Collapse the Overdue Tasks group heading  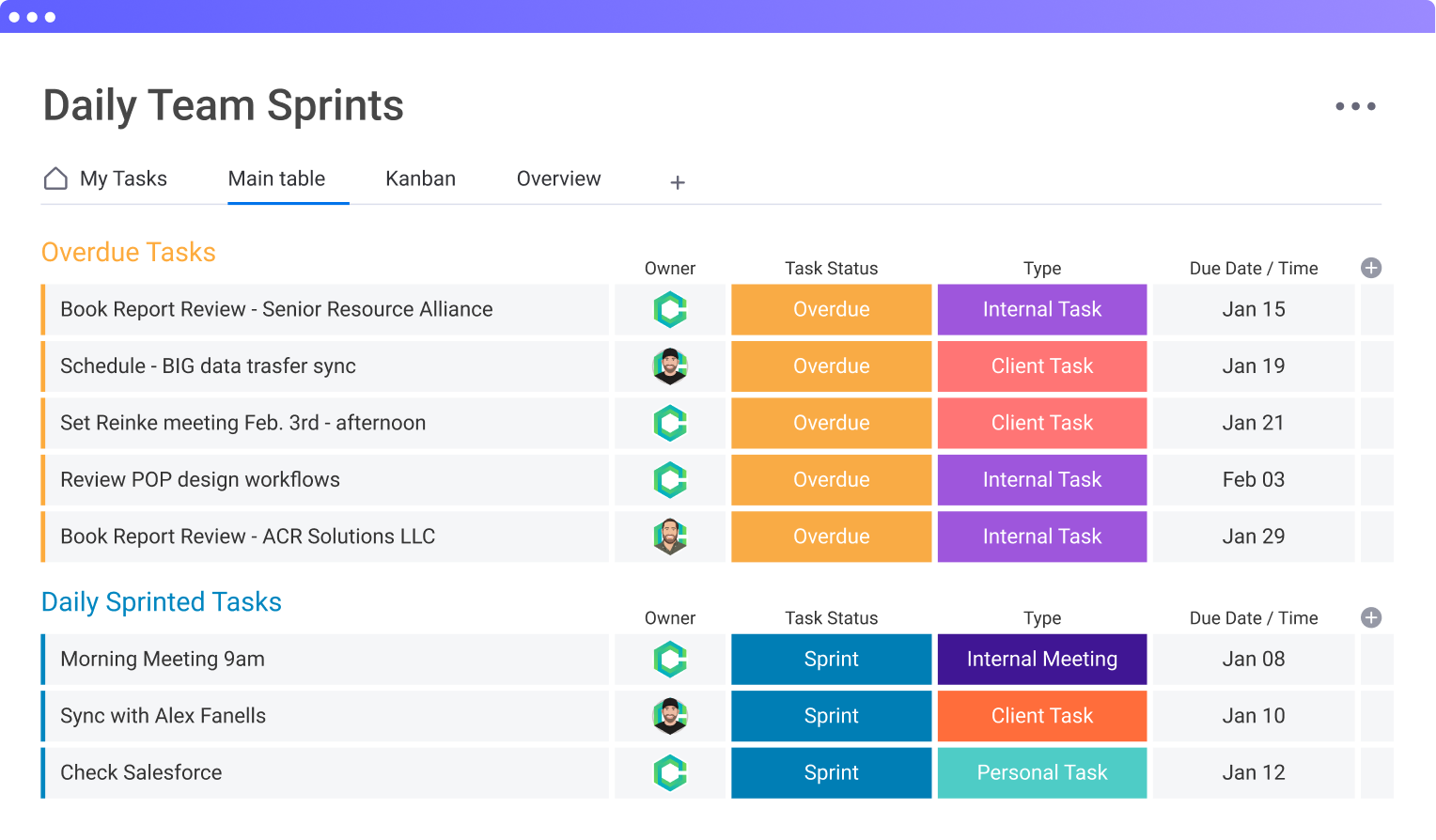point(129,252)
